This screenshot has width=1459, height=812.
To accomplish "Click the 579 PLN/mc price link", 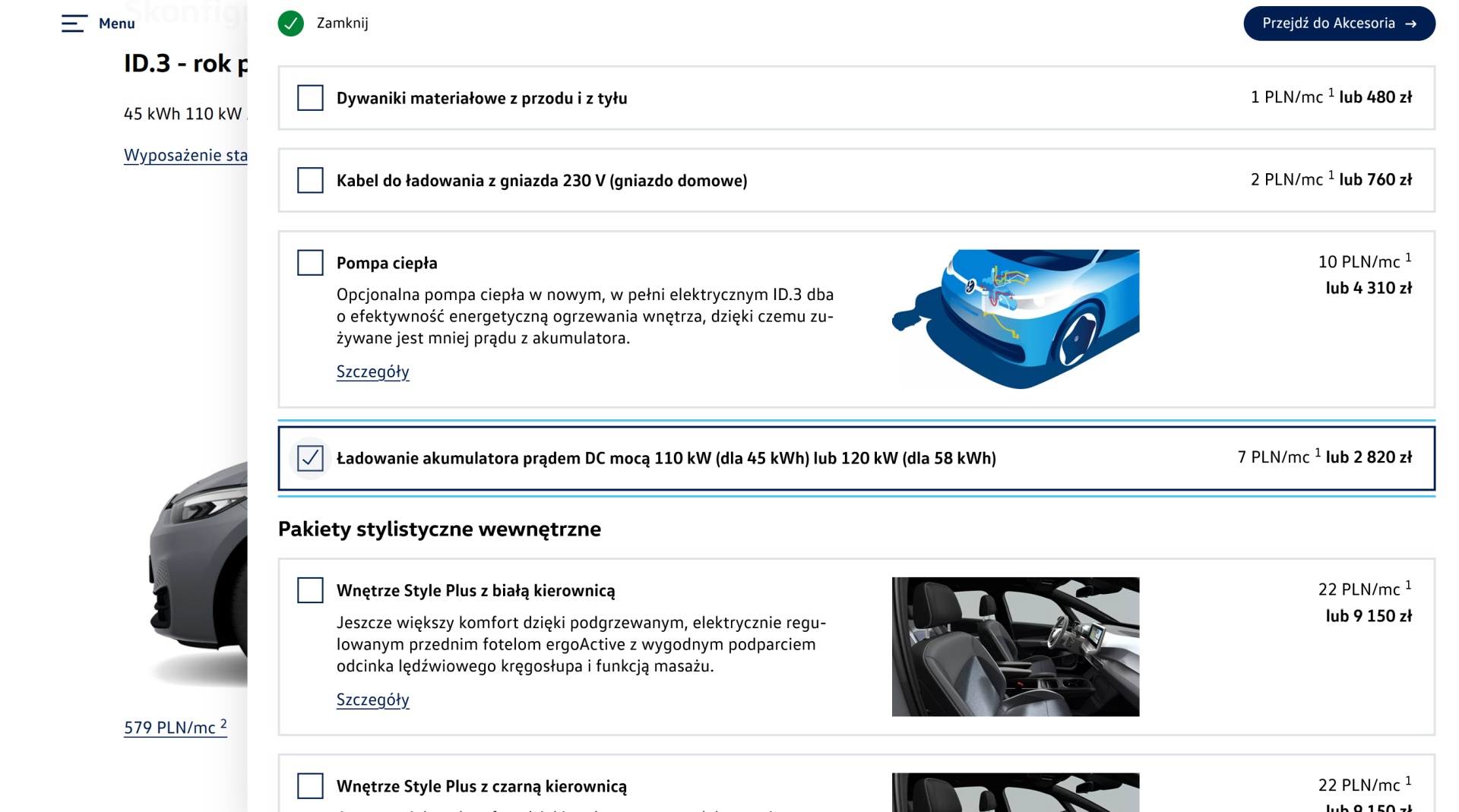I will (x=176, y=727).
